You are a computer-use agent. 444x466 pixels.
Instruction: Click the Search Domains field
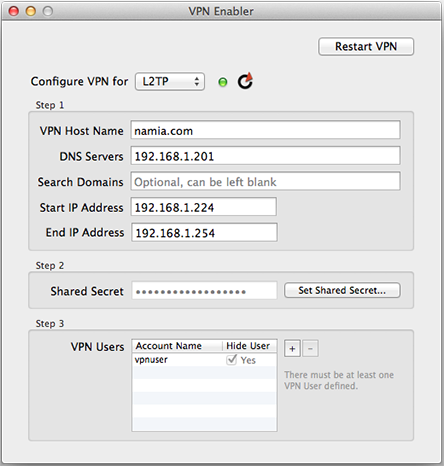(x=265, y=181)
